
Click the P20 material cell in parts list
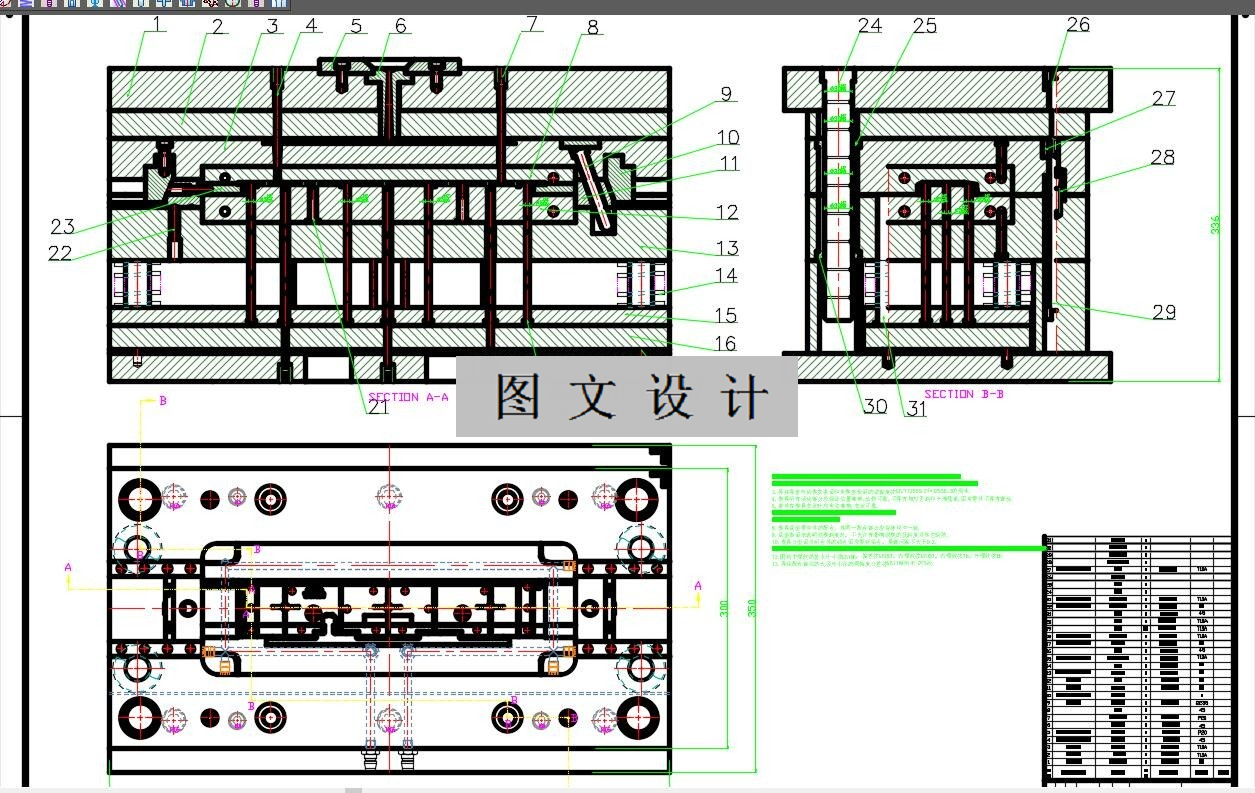click(x=1201, y=733)
